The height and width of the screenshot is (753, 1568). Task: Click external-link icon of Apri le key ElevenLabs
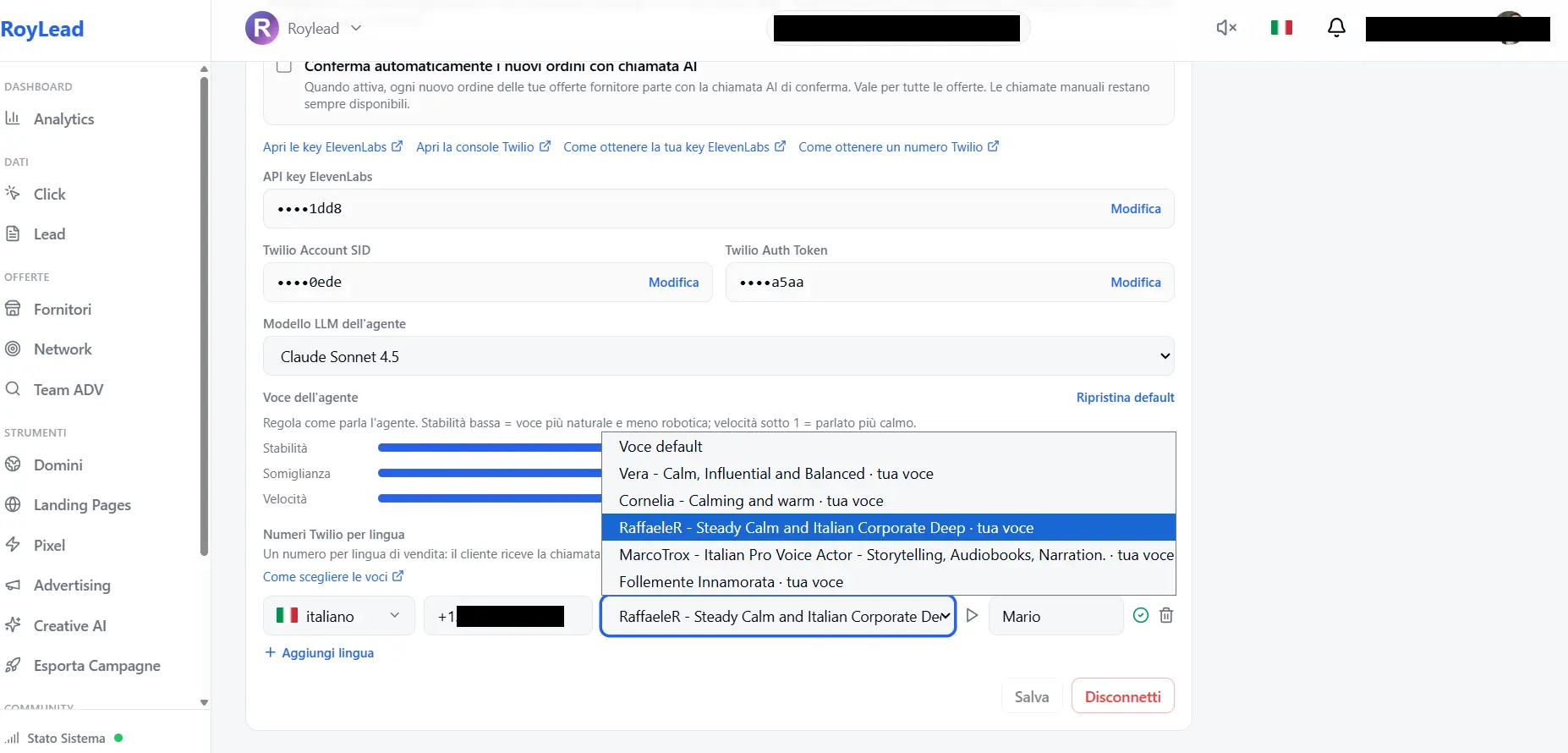(x=397, y=146)
